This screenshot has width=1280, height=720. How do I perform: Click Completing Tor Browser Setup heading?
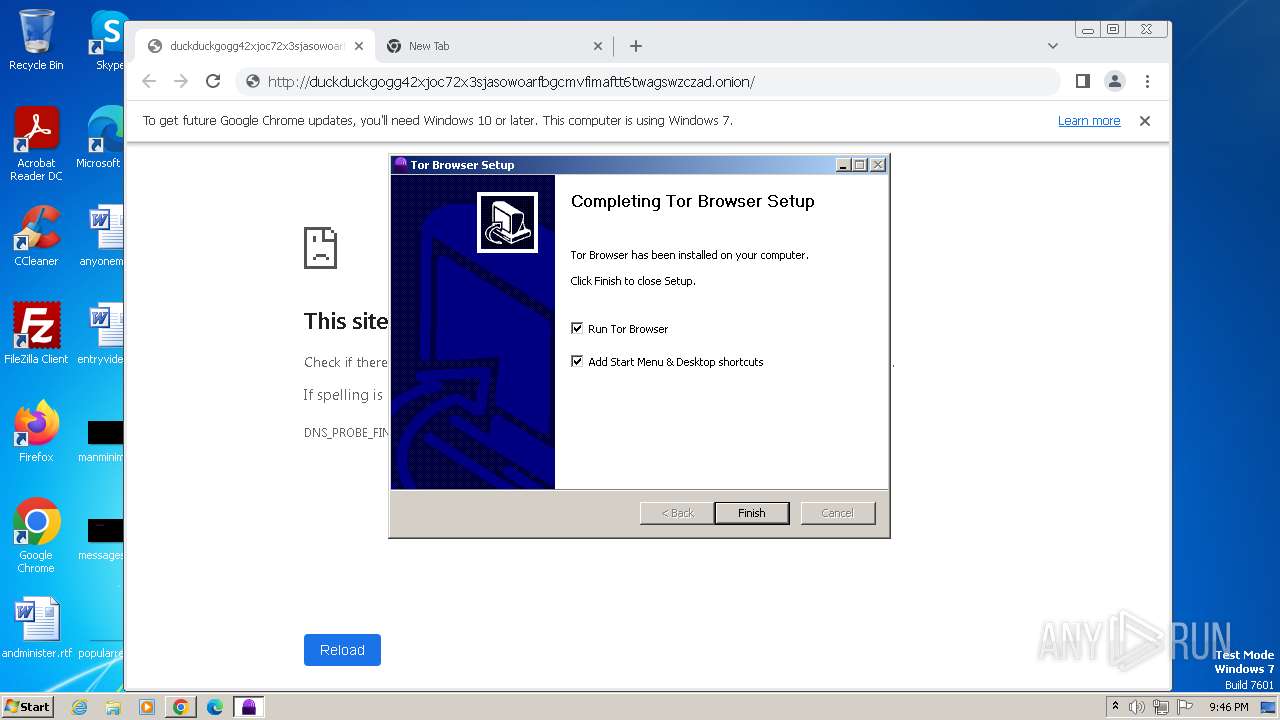(x=693, y=201)
